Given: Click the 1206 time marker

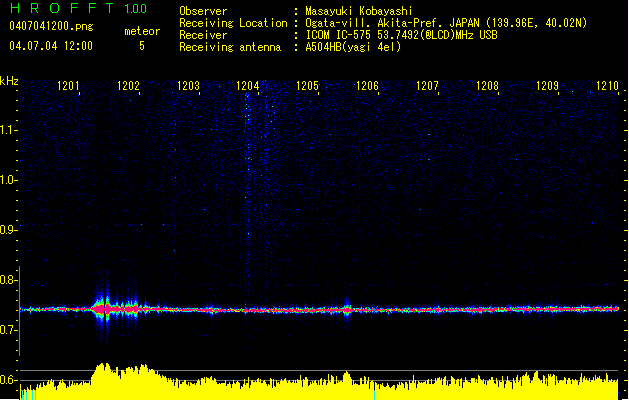Looking at the screenshot, I should pos(367,86).
